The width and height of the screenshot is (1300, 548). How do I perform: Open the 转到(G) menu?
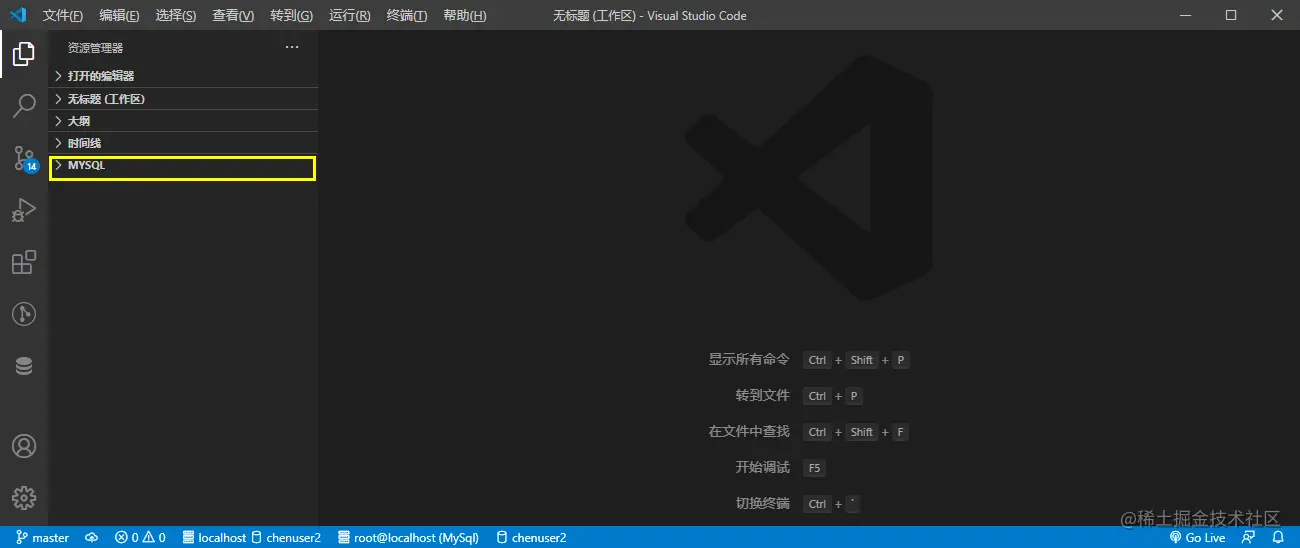pyautogui.click(x=291, y=15)
